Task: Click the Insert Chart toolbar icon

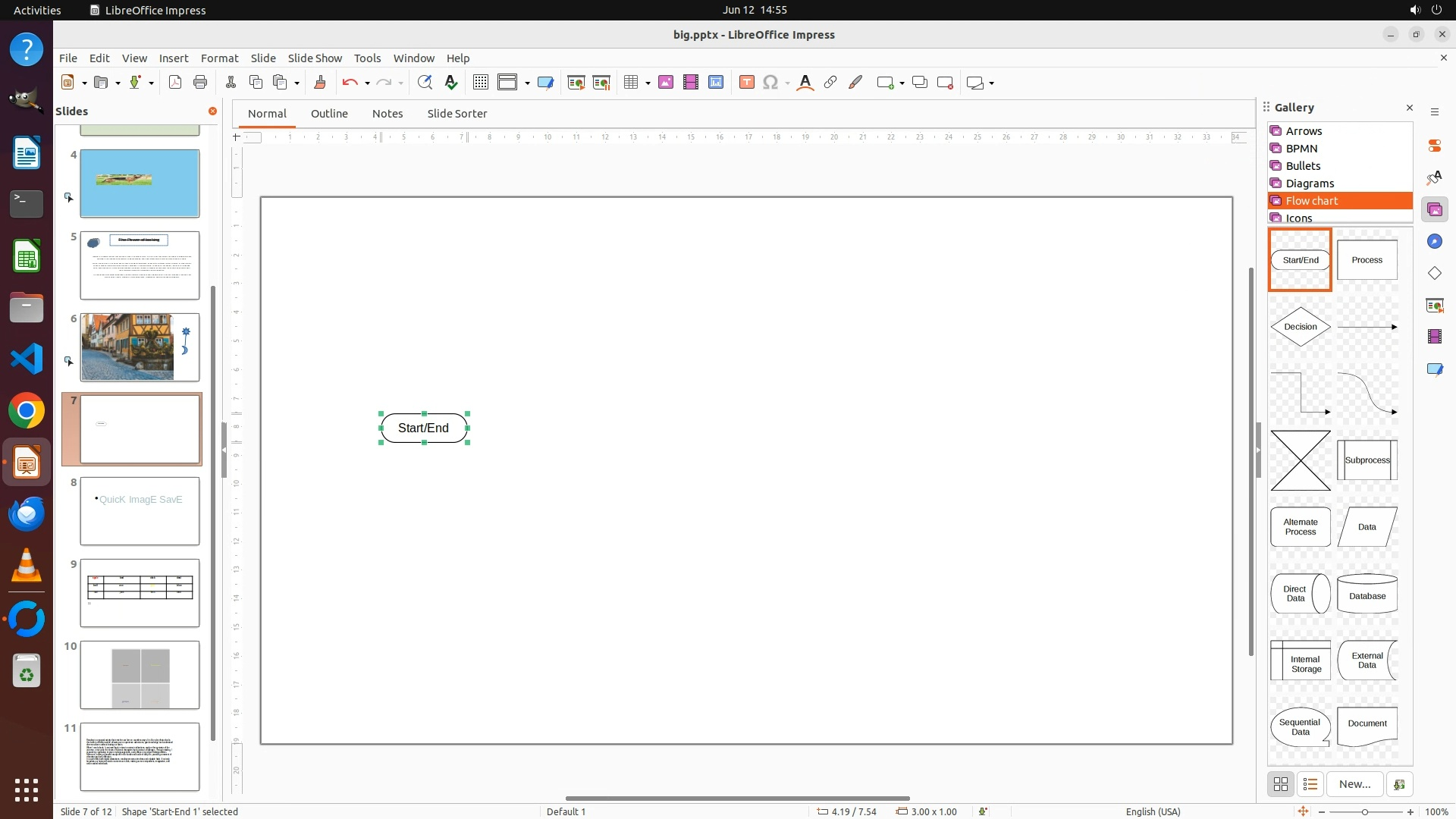Action: (716, 83)
